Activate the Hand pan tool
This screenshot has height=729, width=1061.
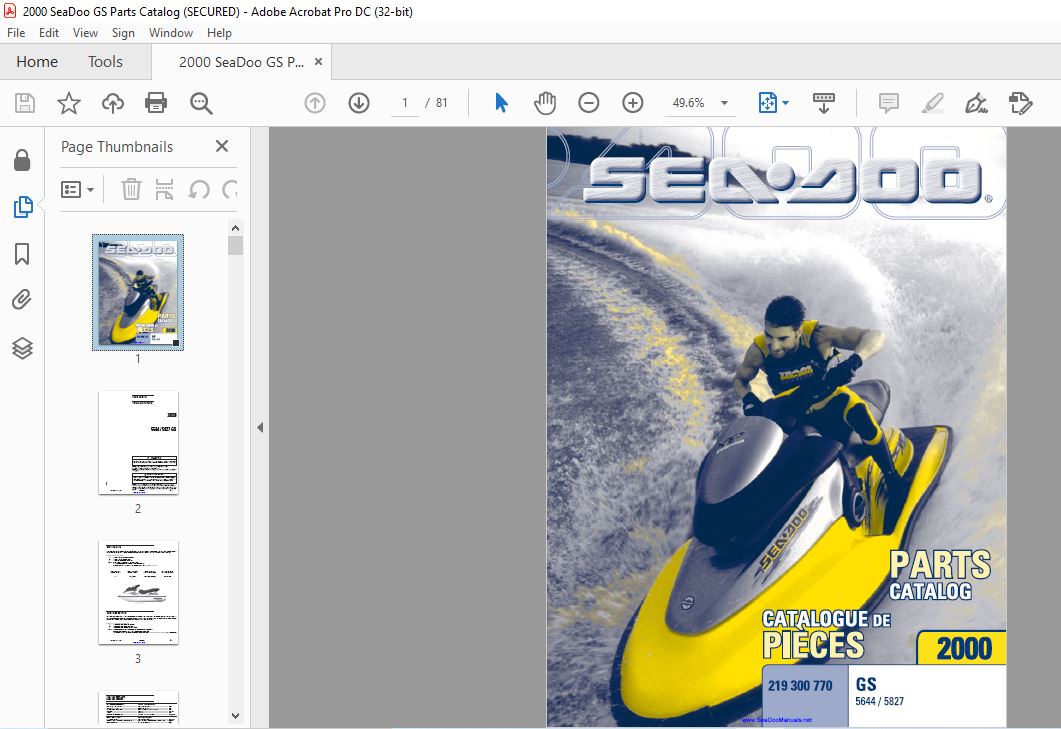545,103
